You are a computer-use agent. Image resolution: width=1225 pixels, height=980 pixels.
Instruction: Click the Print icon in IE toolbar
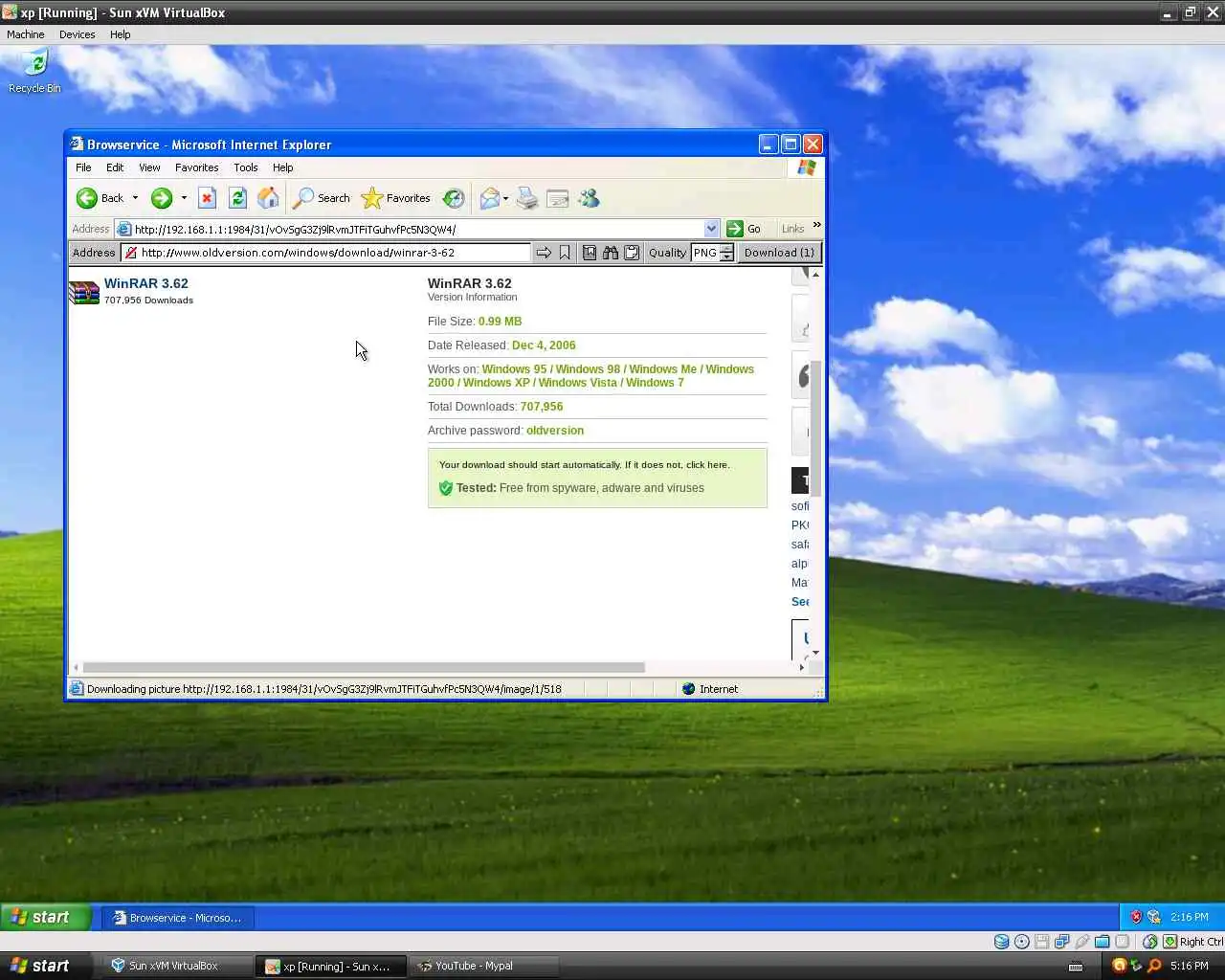(527, 198)
